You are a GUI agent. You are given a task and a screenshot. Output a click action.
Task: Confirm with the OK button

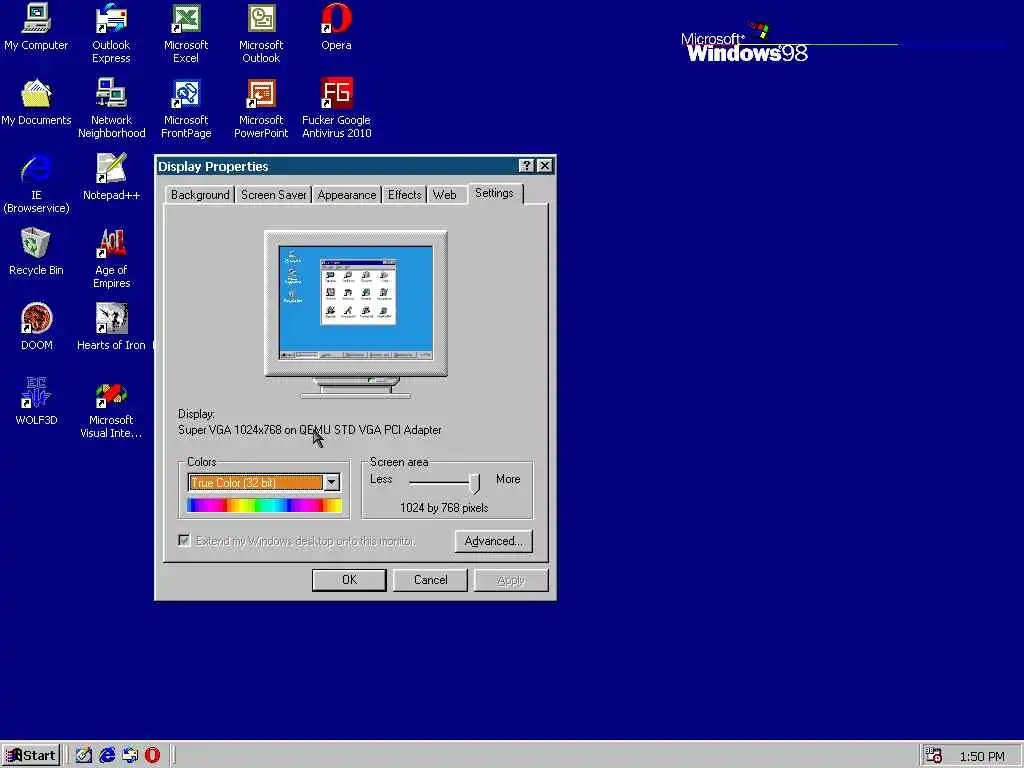click(349, 580)
